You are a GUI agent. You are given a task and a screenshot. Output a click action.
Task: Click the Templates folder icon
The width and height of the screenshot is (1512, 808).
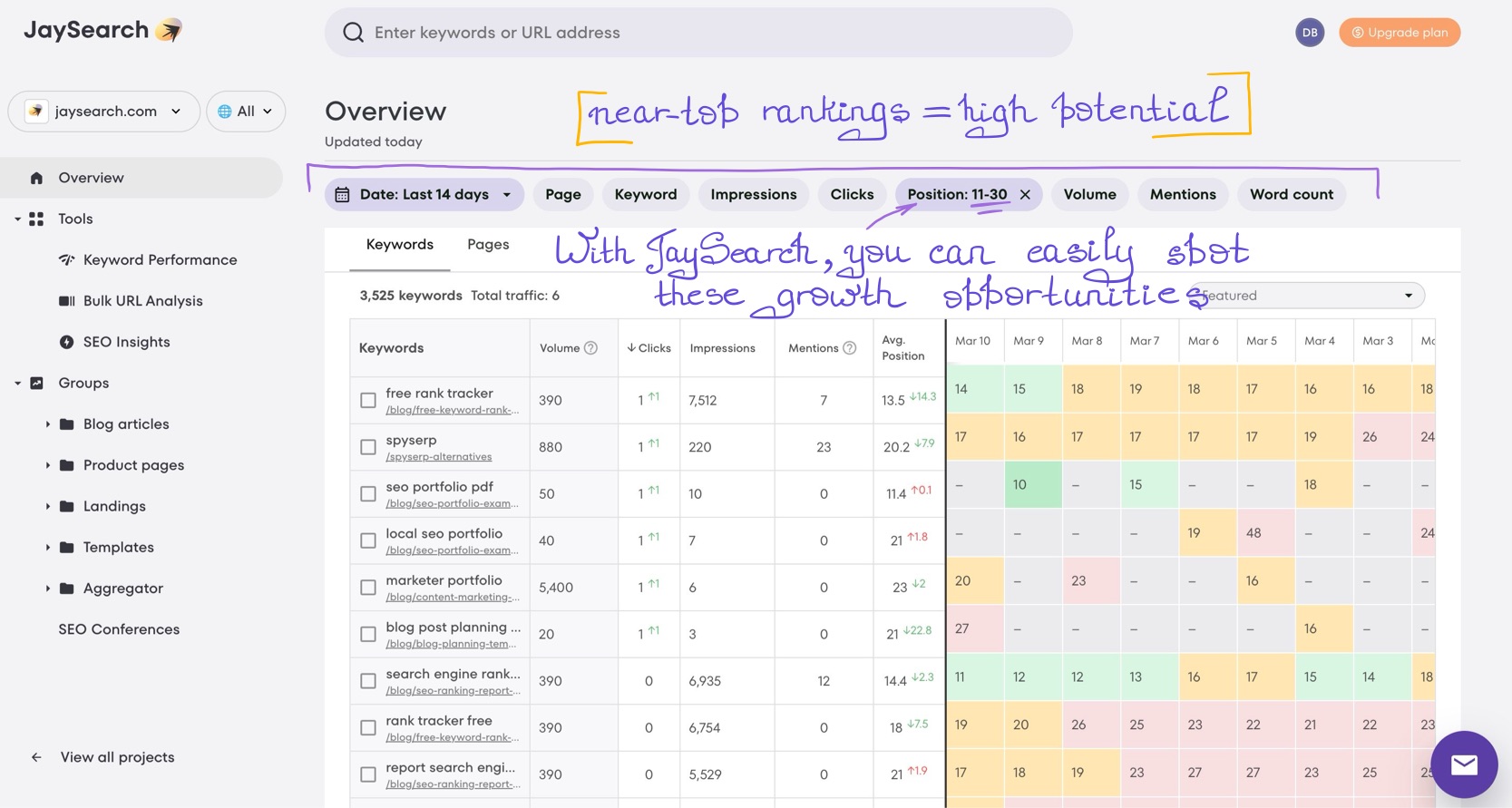pyautogui.click(x=66, y=547)
